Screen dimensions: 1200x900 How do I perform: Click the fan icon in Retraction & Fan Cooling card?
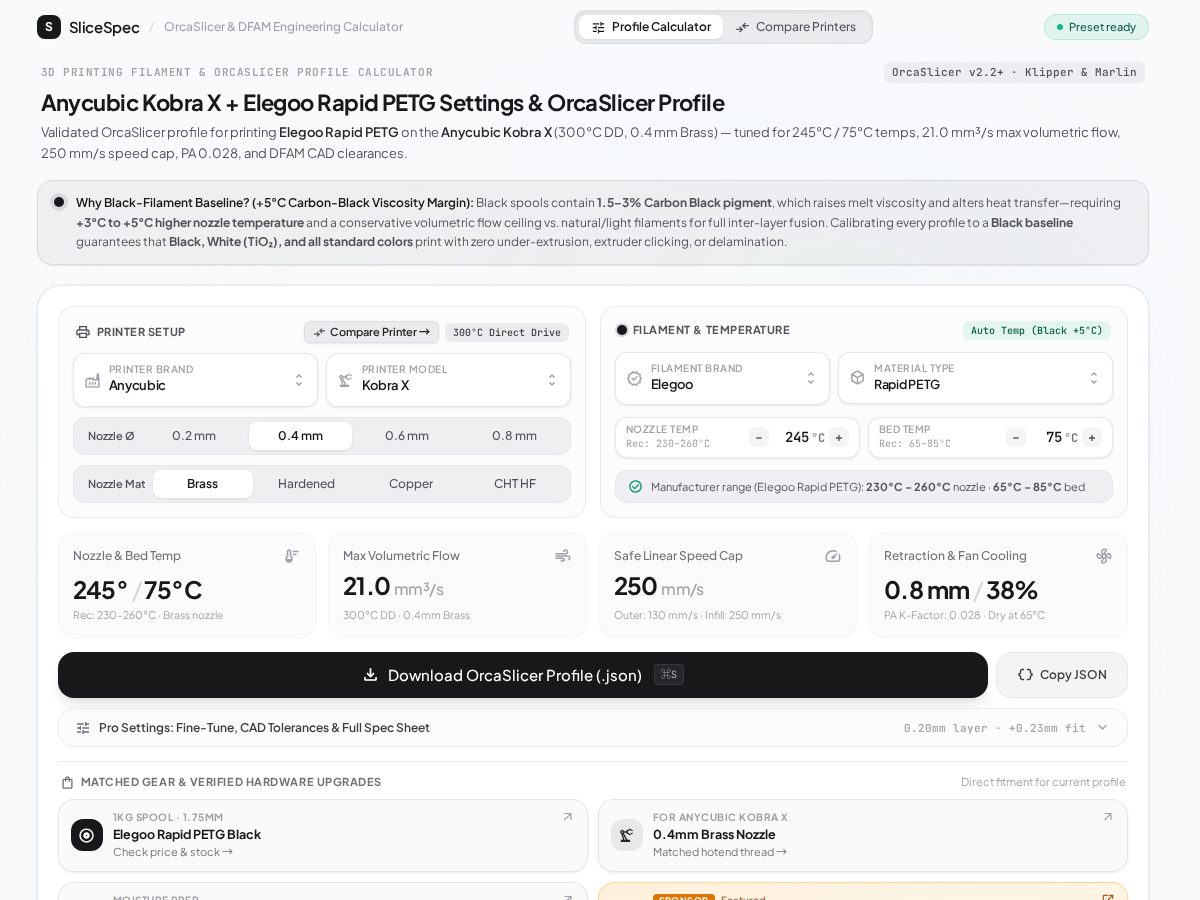pyautogui.click(x=1104, y=556)
